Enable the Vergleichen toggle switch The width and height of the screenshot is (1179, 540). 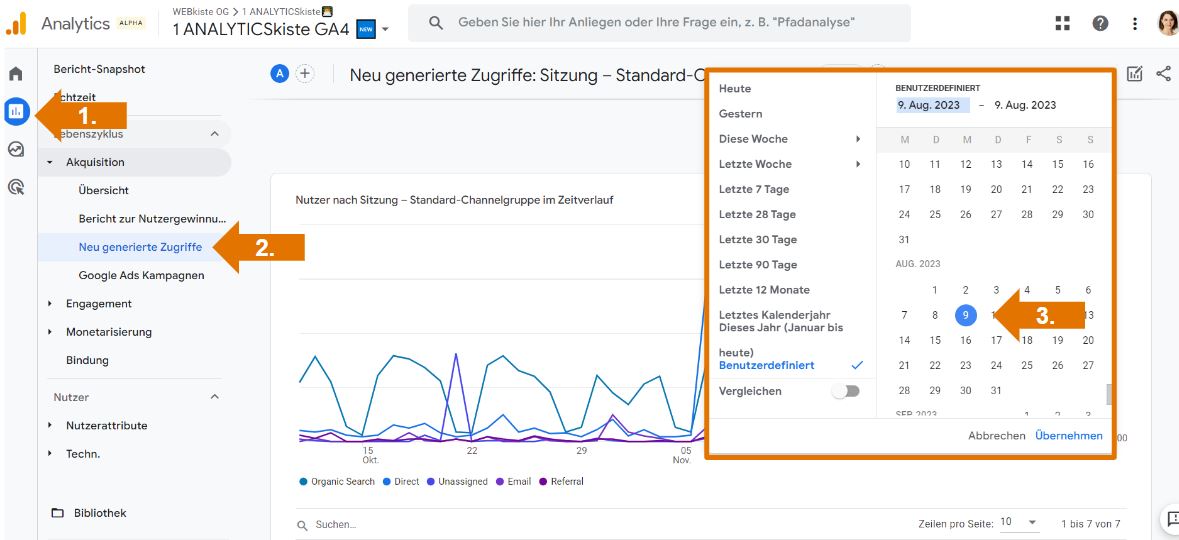click(x=846, y=391)
